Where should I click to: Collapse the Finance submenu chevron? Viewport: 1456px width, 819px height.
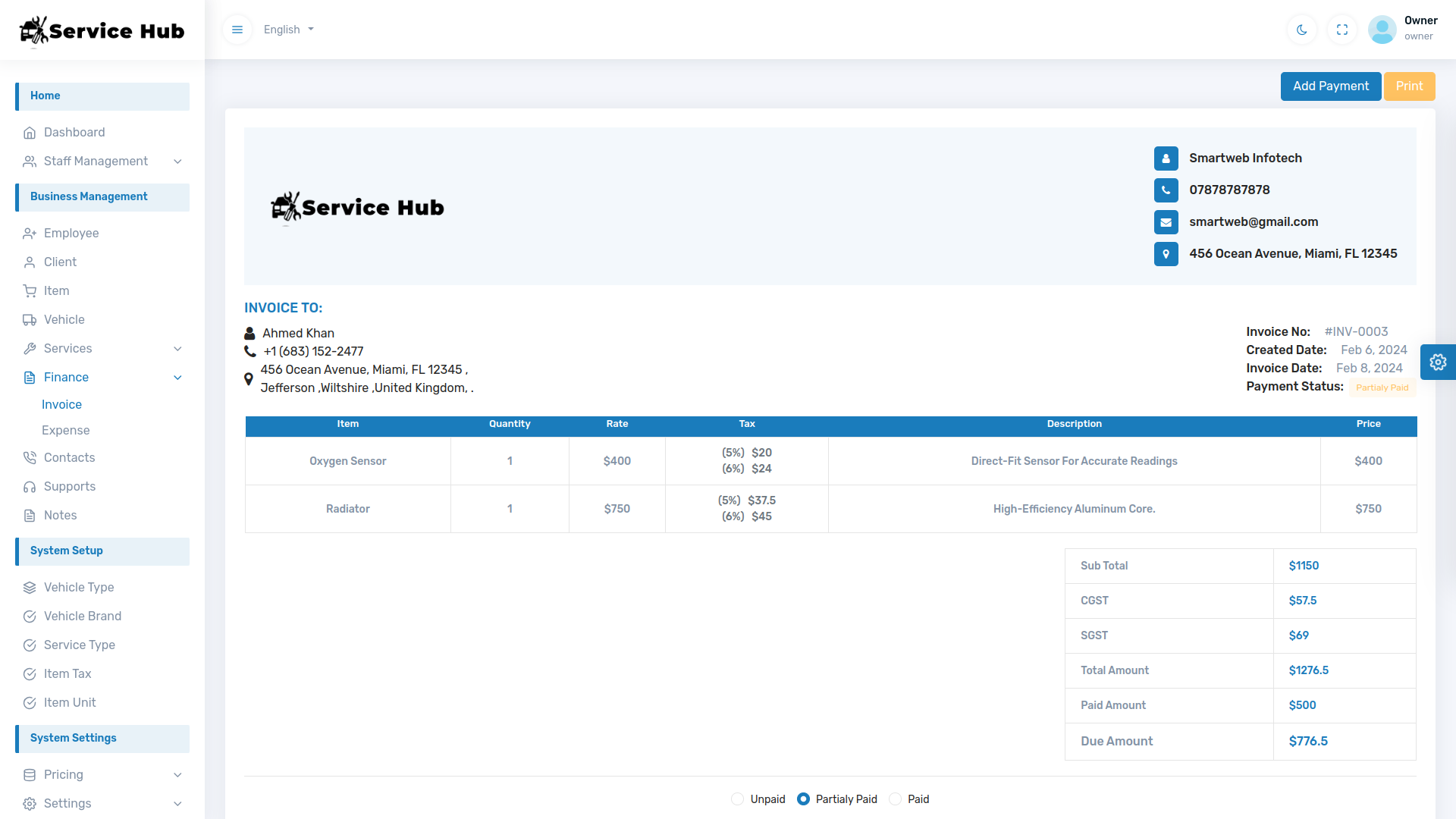pos(177,378)
